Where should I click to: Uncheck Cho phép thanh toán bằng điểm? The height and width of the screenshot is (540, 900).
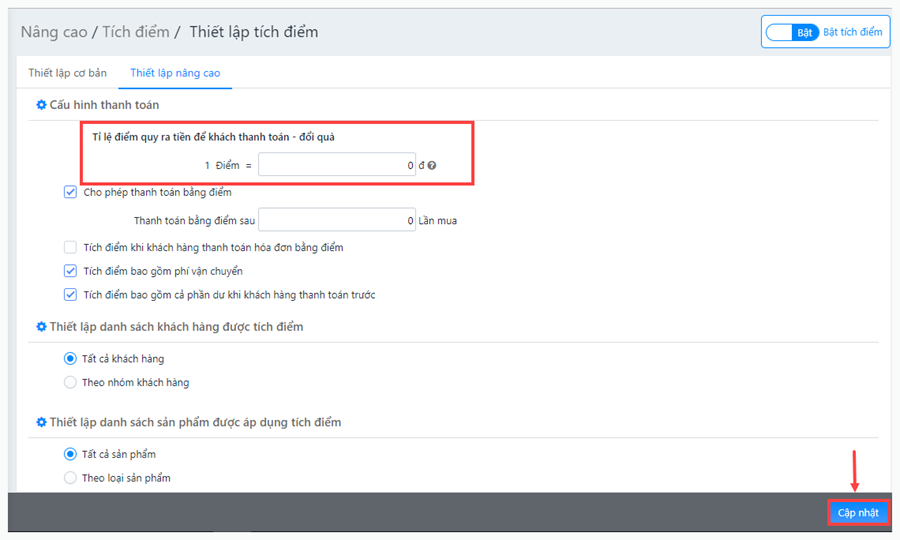[70, 192]
